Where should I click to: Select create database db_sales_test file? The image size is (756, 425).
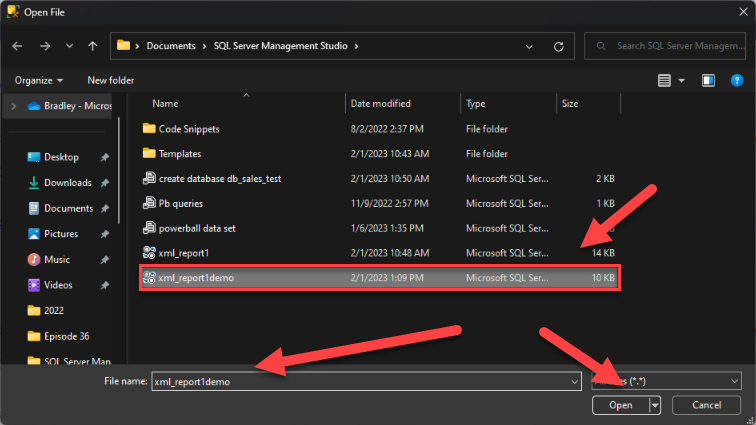click(x=380, y=178)
